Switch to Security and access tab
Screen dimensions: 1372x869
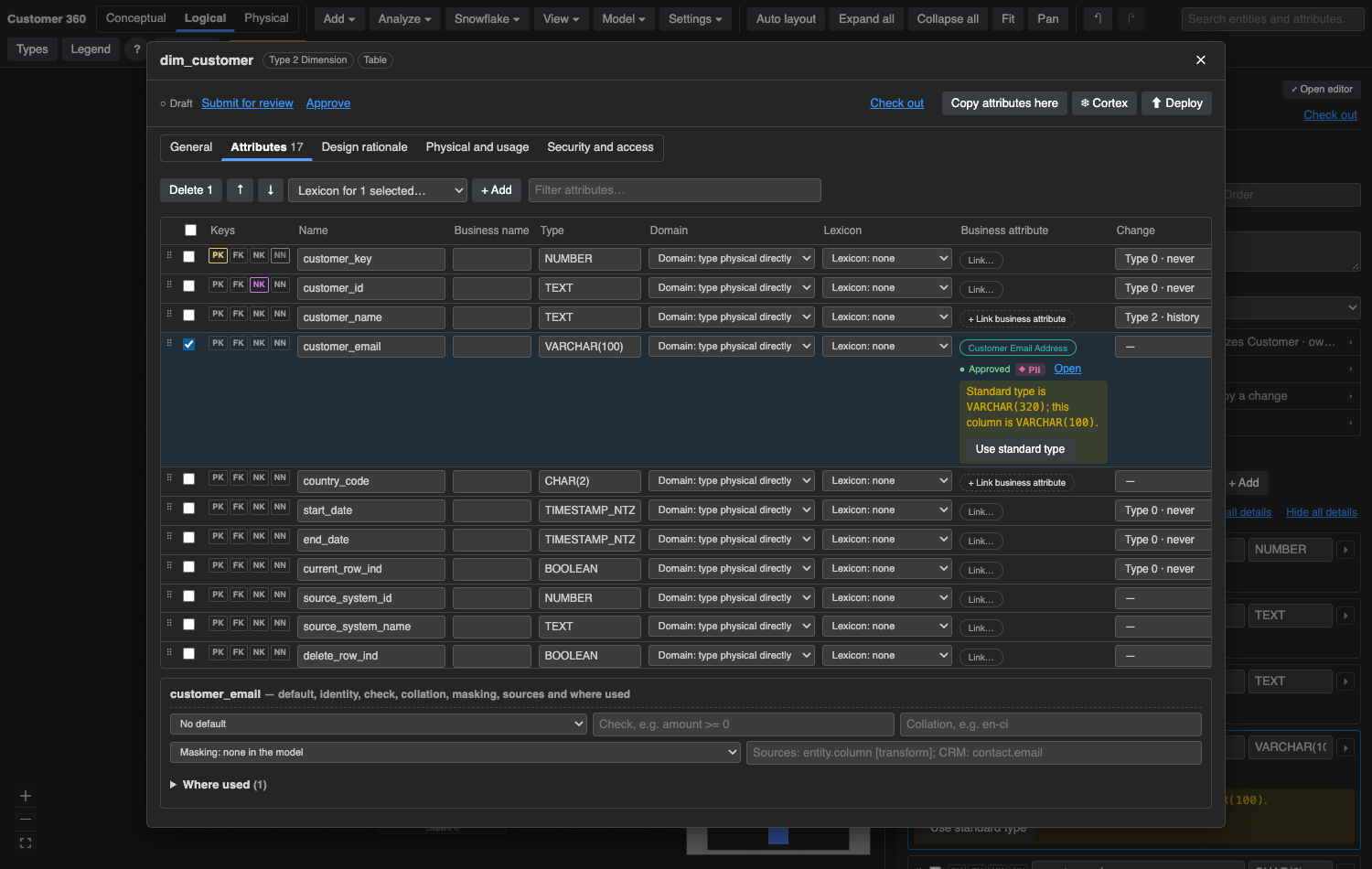[600, 147]
